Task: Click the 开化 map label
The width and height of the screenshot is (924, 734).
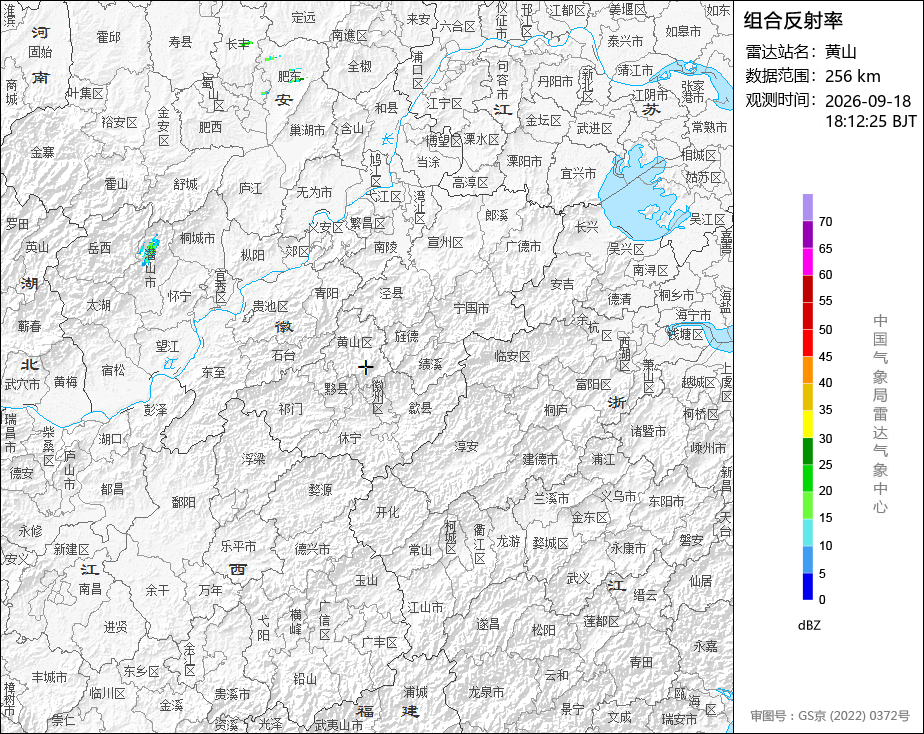Action: click(x=388, y=513)
